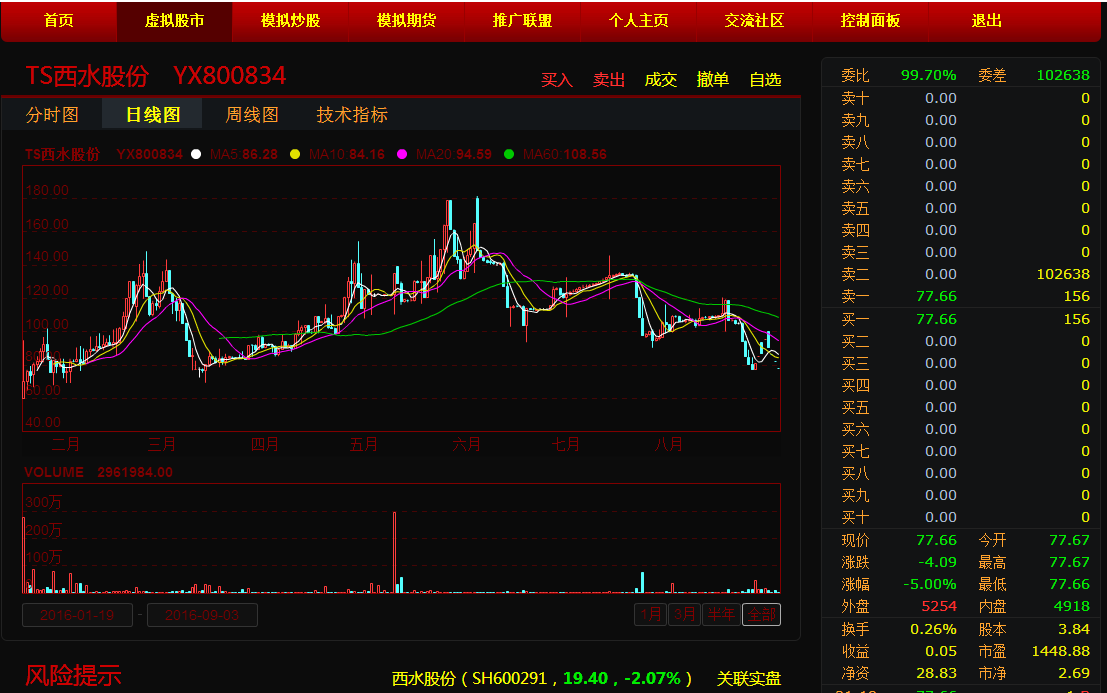Viewport: 1107px width, 693px height.
Task: Click 退出 to log out
Action: tap(986, 21)
